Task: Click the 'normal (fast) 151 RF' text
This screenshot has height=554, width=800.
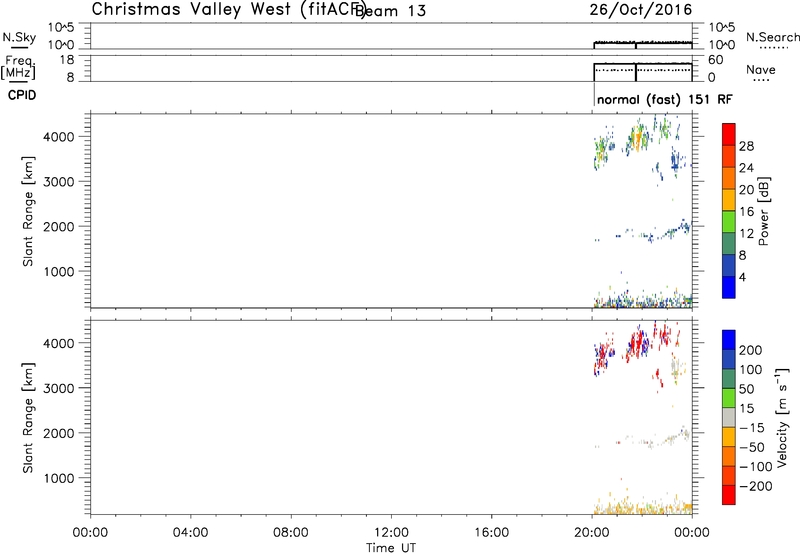Action: pos(664,99)
